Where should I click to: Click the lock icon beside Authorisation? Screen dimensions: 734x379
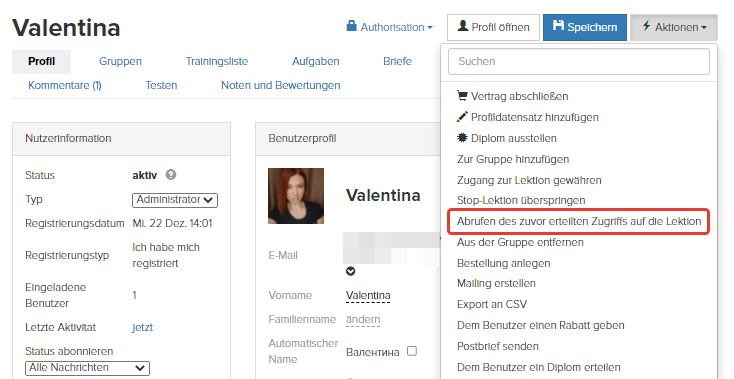352,26
